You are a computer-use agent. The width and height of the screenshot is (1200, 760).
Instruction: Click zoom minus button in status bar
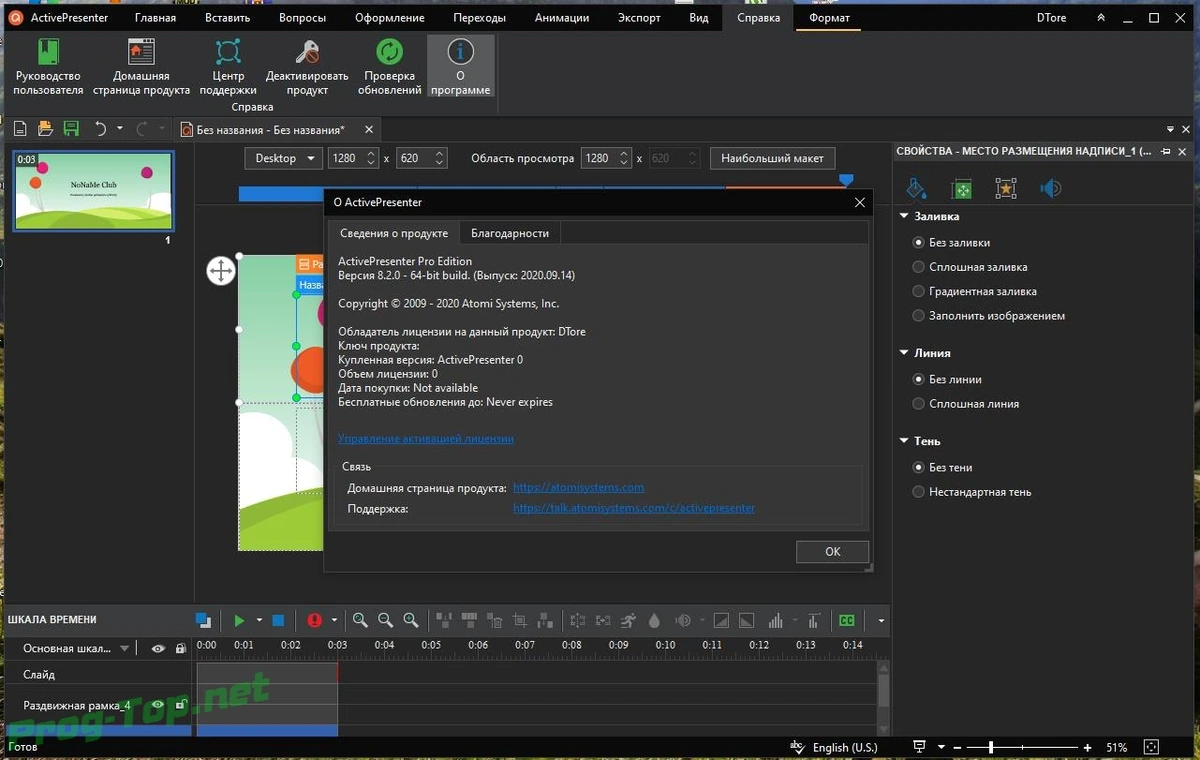point(958,747)
